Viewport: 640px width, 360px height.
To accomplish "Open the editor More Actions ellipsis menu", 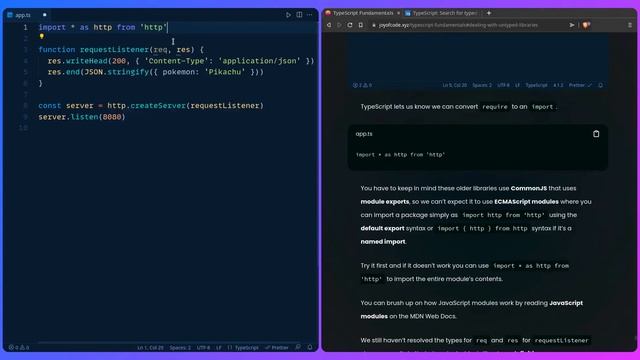I will click(310, 15).
